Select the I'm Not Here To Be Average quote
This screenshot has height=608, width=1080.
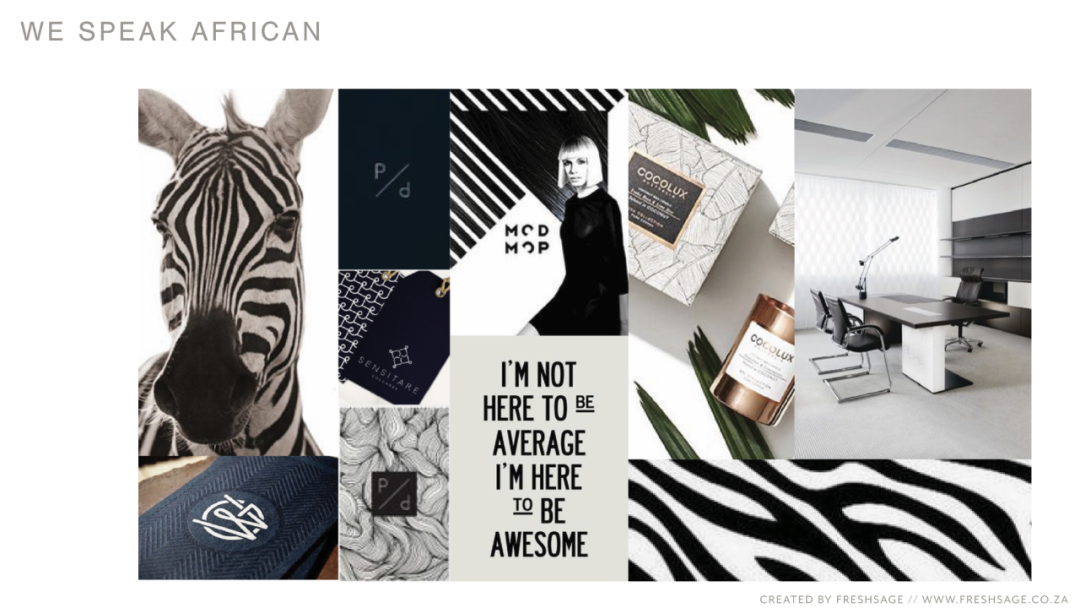tap(539, 459)
